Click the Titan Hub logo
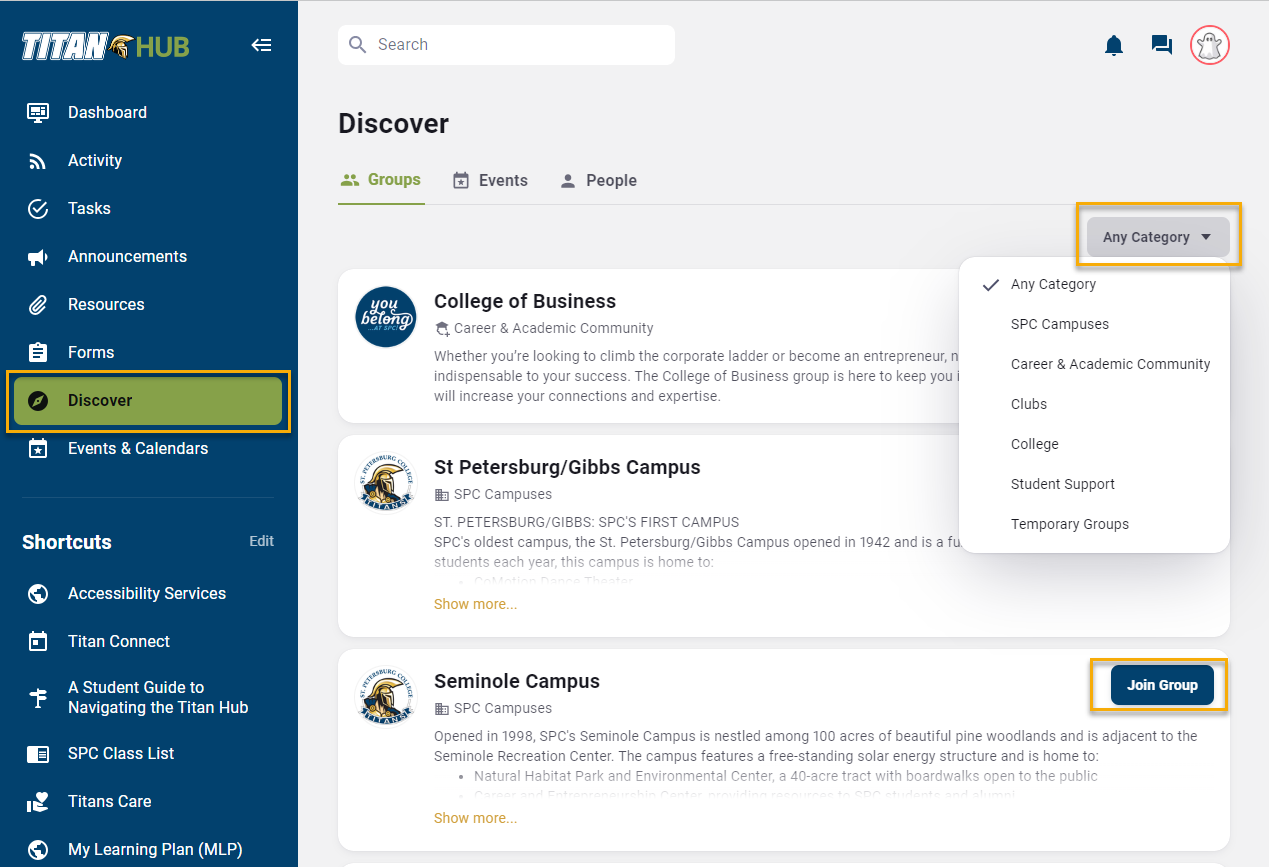This screenshot has width=1269, height=867. click(x=106, y=45)
